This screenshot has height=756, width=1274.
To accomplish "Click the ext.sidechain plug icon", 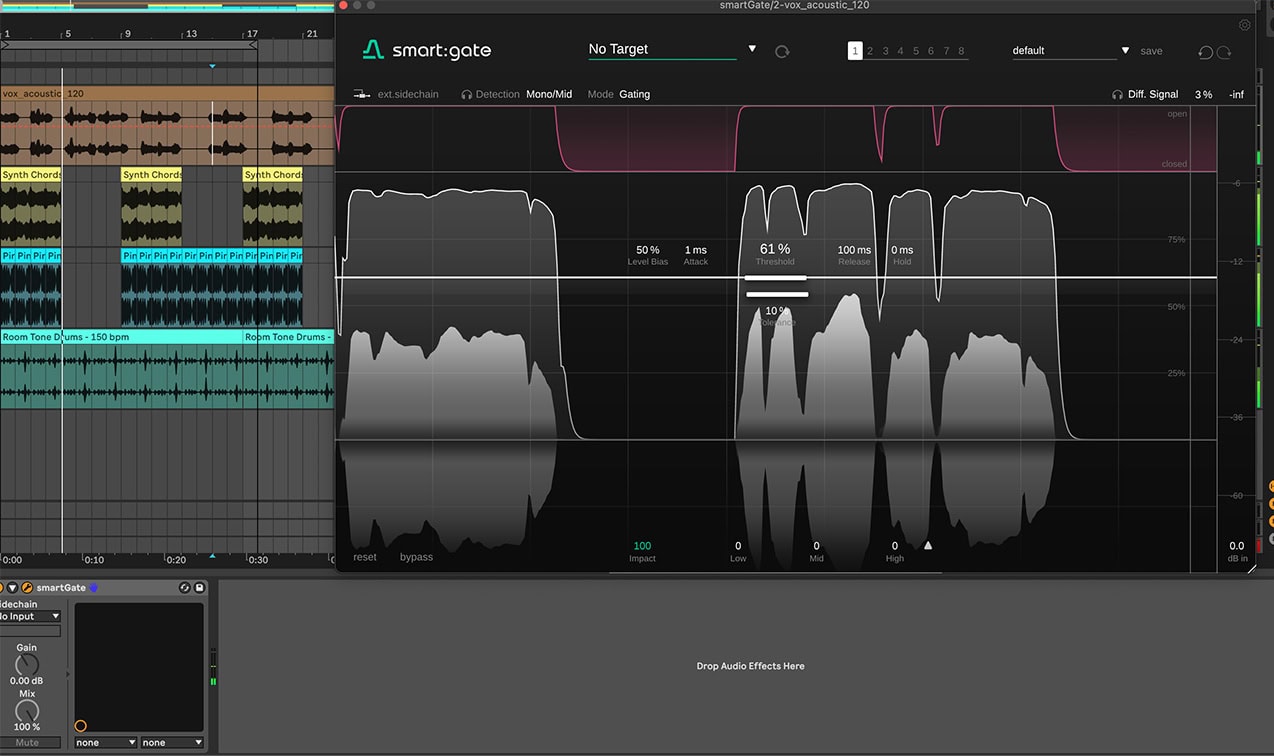I will [x=362, y=94].
